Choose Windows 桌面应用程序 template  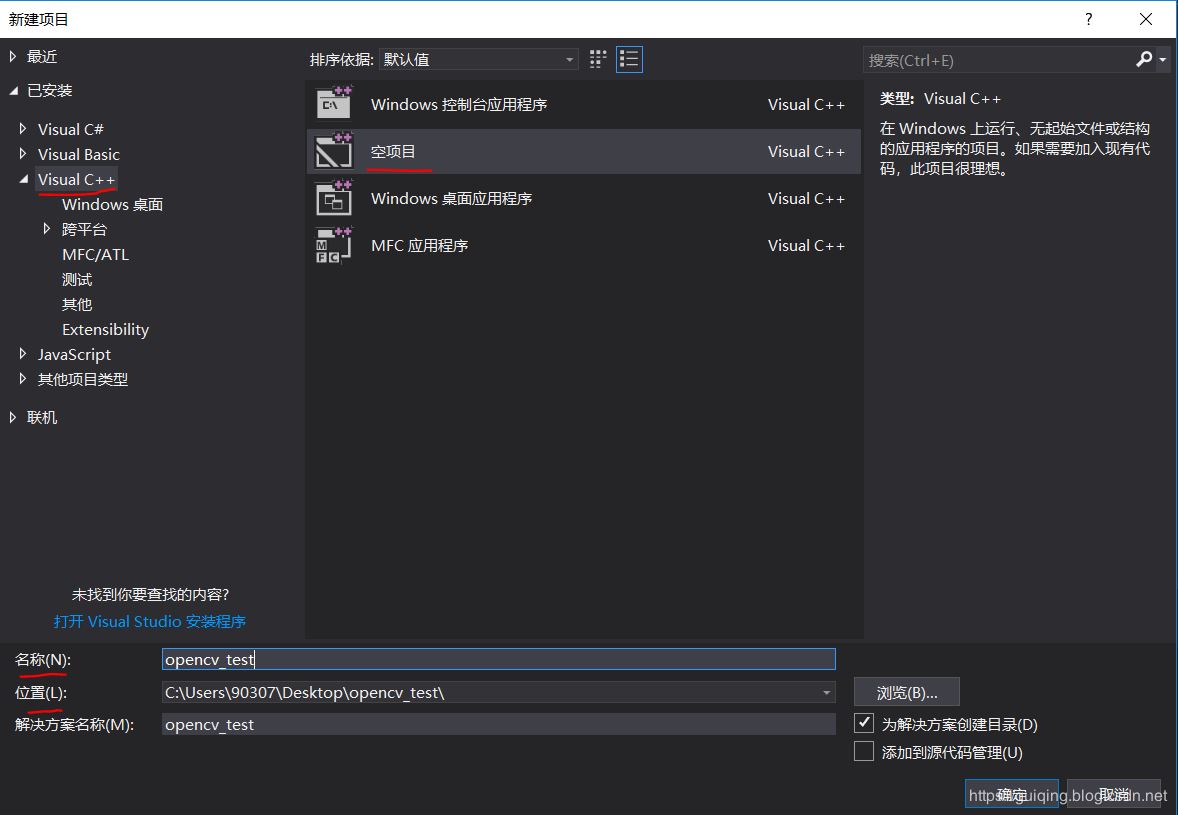click(x=584, y=198)
